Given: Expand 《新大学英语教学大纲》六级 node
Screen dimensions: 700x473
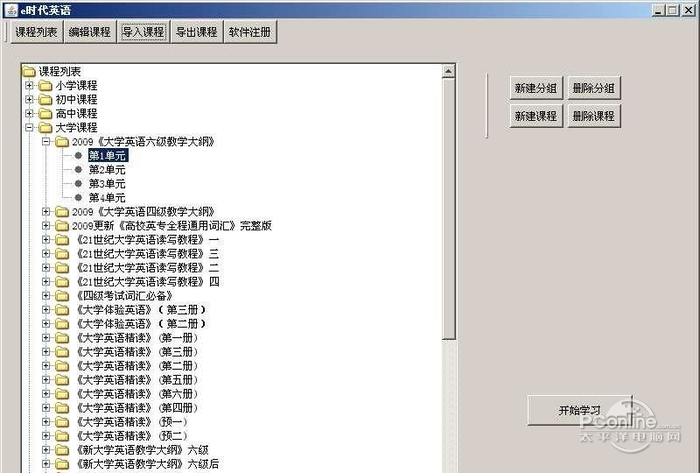Looking at the screenshot, I should point(46,450).
